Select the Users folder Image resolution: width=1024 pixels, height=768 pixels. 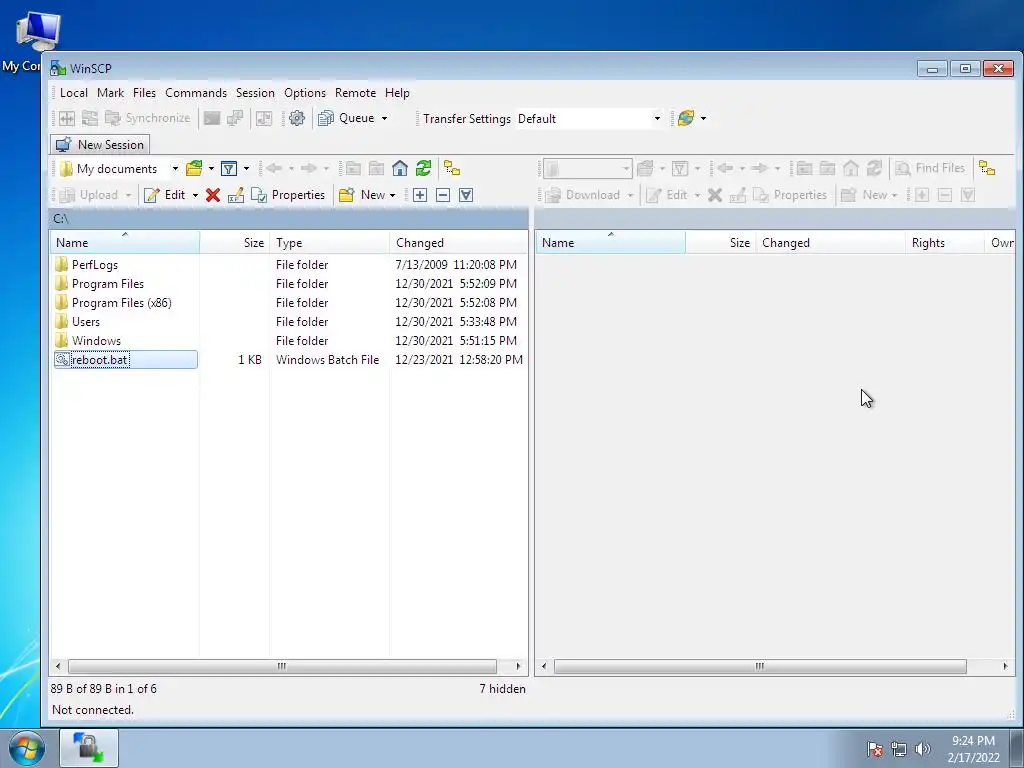pyautogui.click(x=86, y=321)
